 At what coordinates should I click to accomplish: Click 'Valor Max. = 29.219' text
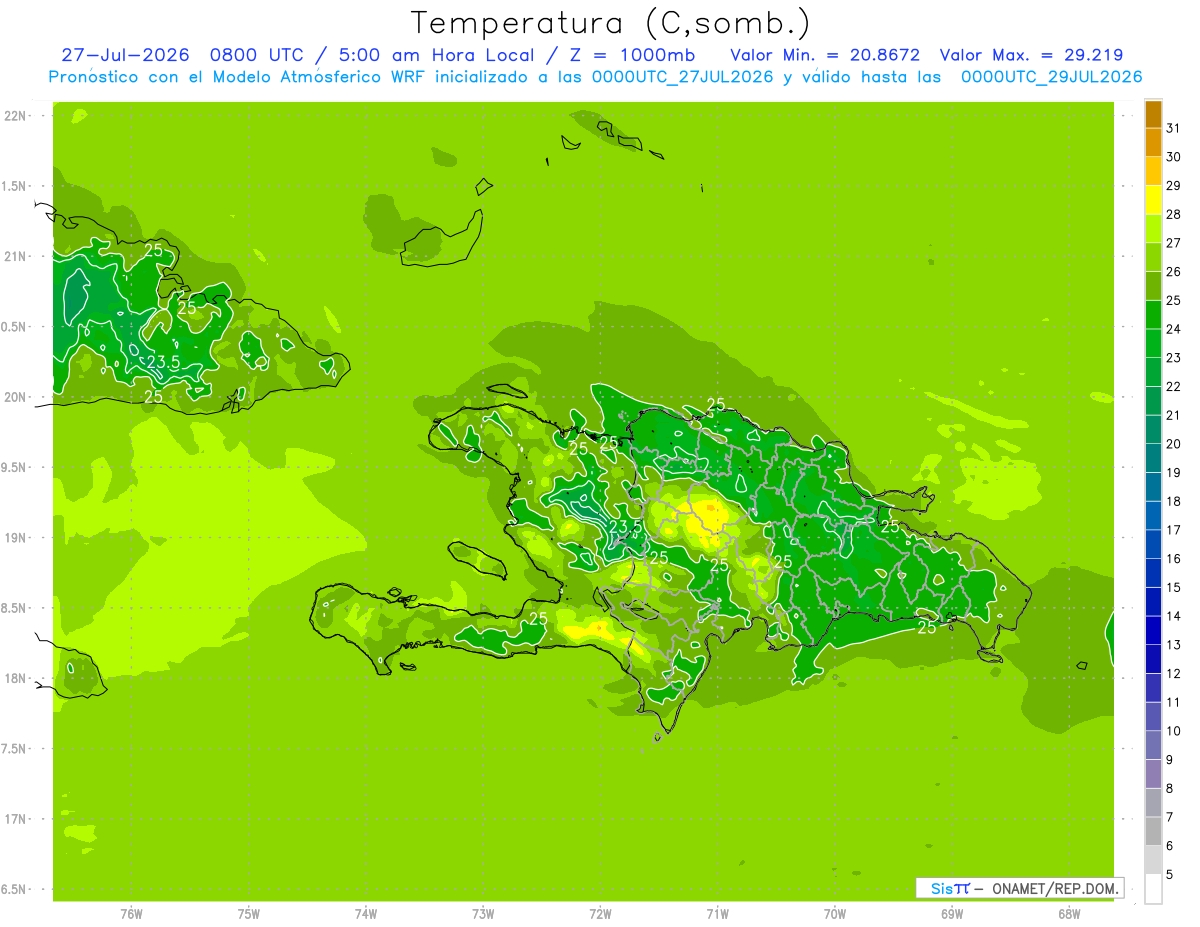(1031, 55)
